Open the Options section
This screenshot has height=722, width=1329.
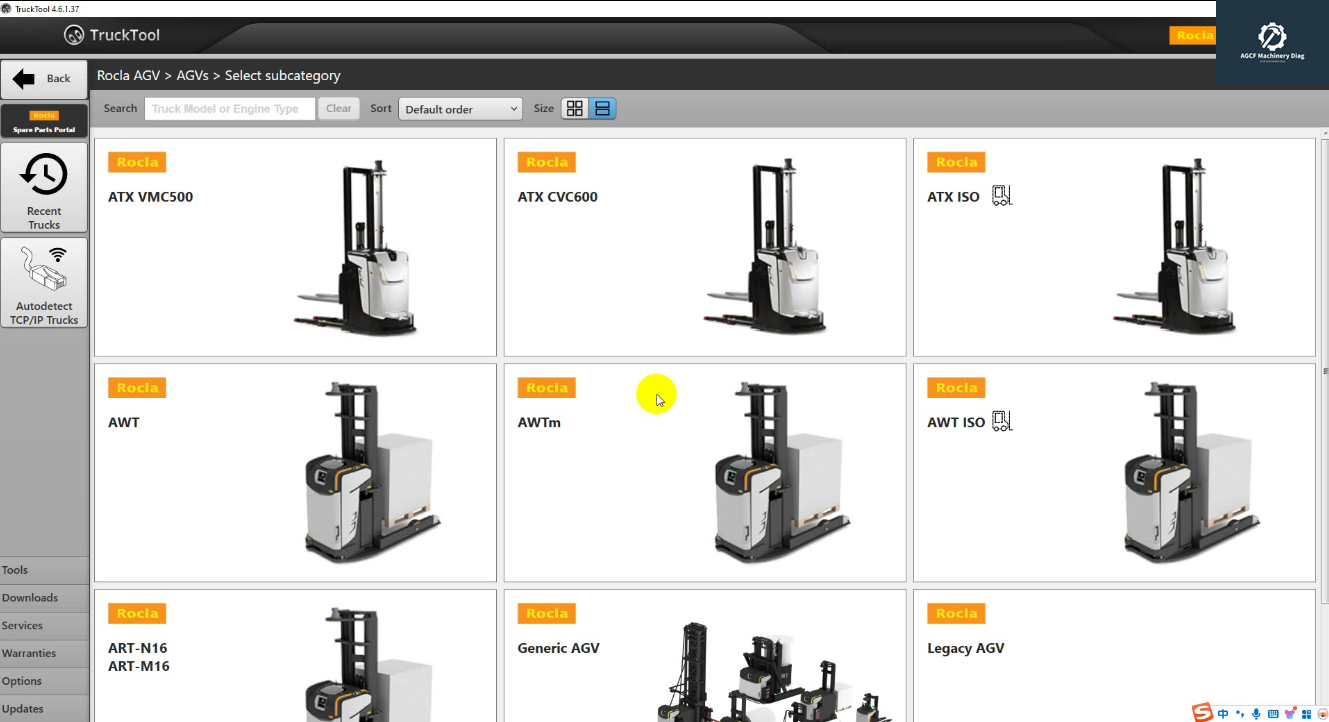[x=22, y=681]
